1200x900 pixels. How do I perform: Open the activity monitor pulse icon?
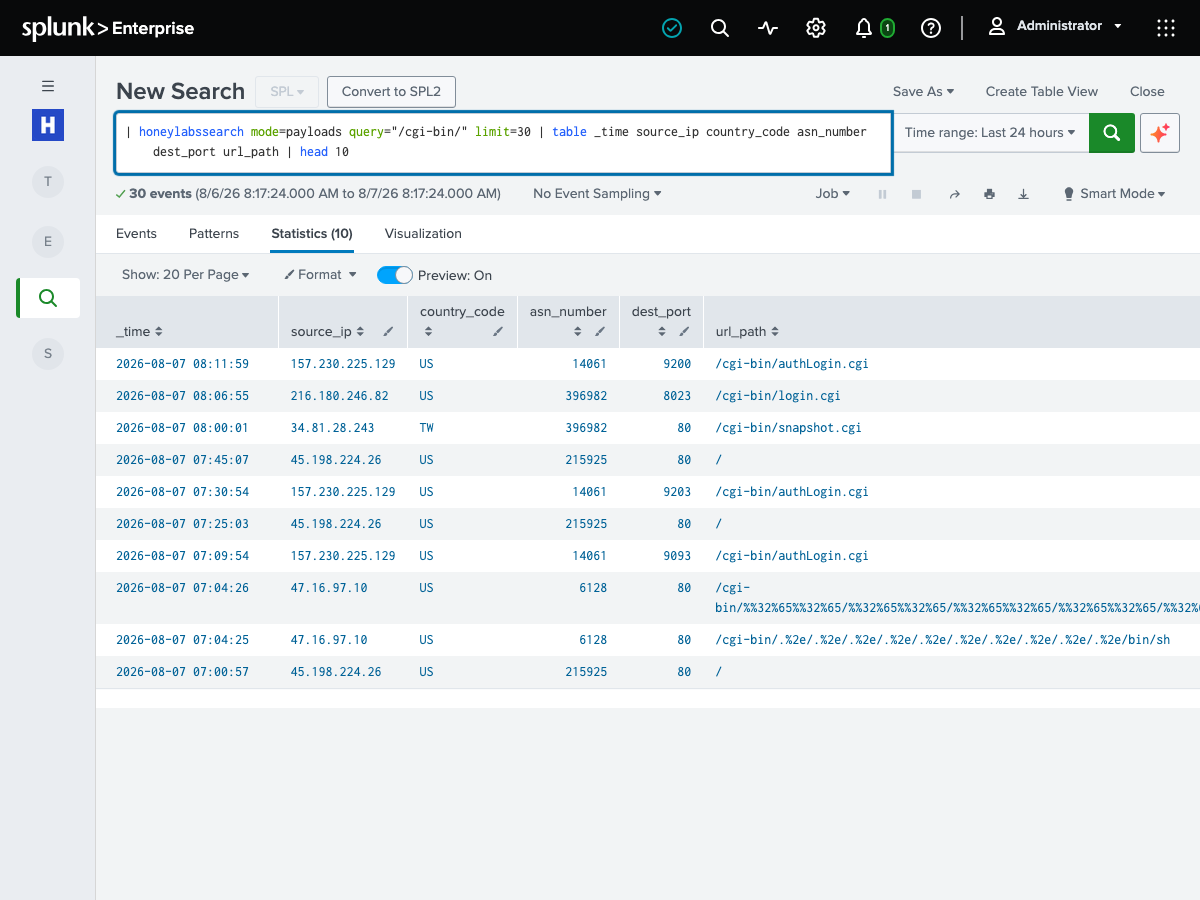tap(768, 28)
